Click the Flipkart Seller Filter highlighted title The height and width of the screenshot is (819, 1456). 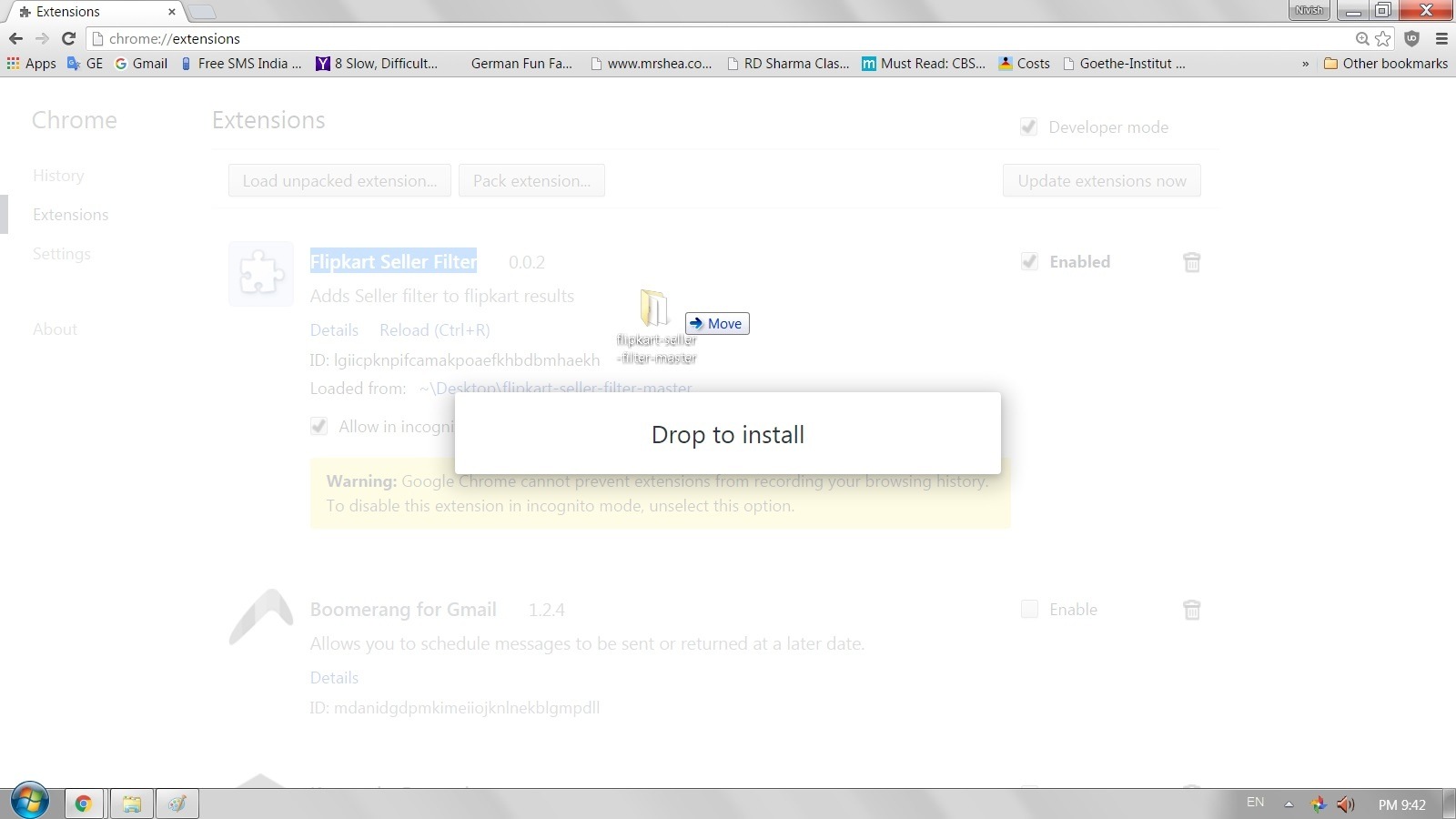pos(393,262)
